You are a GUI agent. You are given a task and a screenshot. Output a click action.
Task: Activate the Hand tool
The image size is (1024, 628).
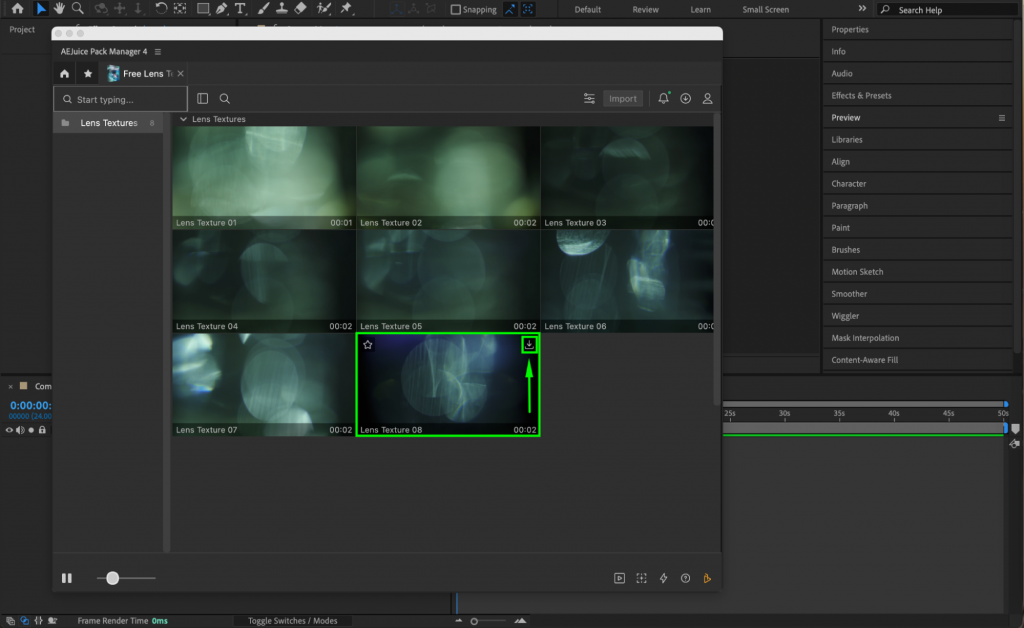pyautogui.click(x=59, y=9)
